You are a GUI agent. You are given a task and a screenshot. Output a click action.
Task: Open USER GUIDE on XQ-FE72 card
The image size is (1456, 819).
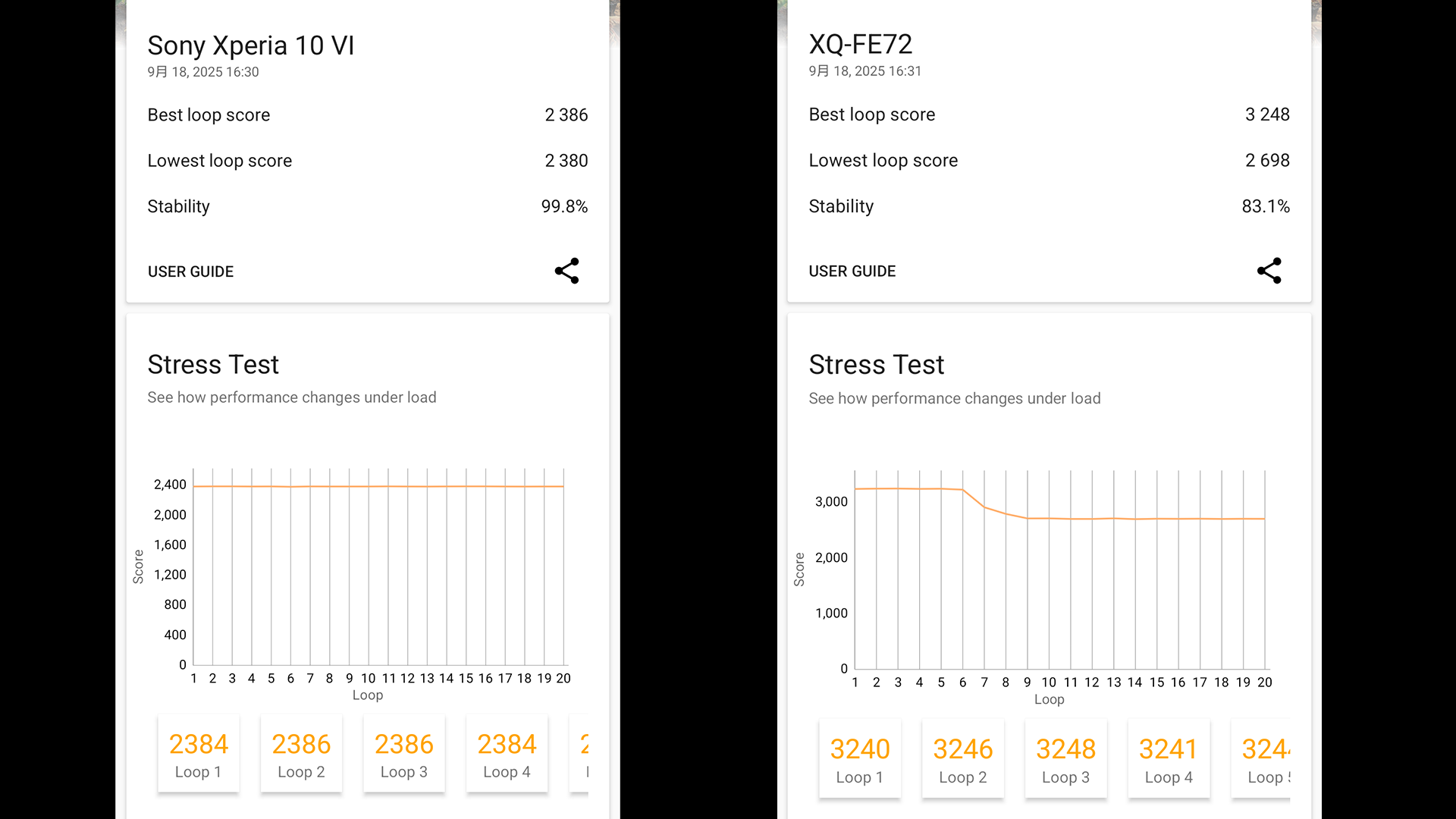(852, 271)
